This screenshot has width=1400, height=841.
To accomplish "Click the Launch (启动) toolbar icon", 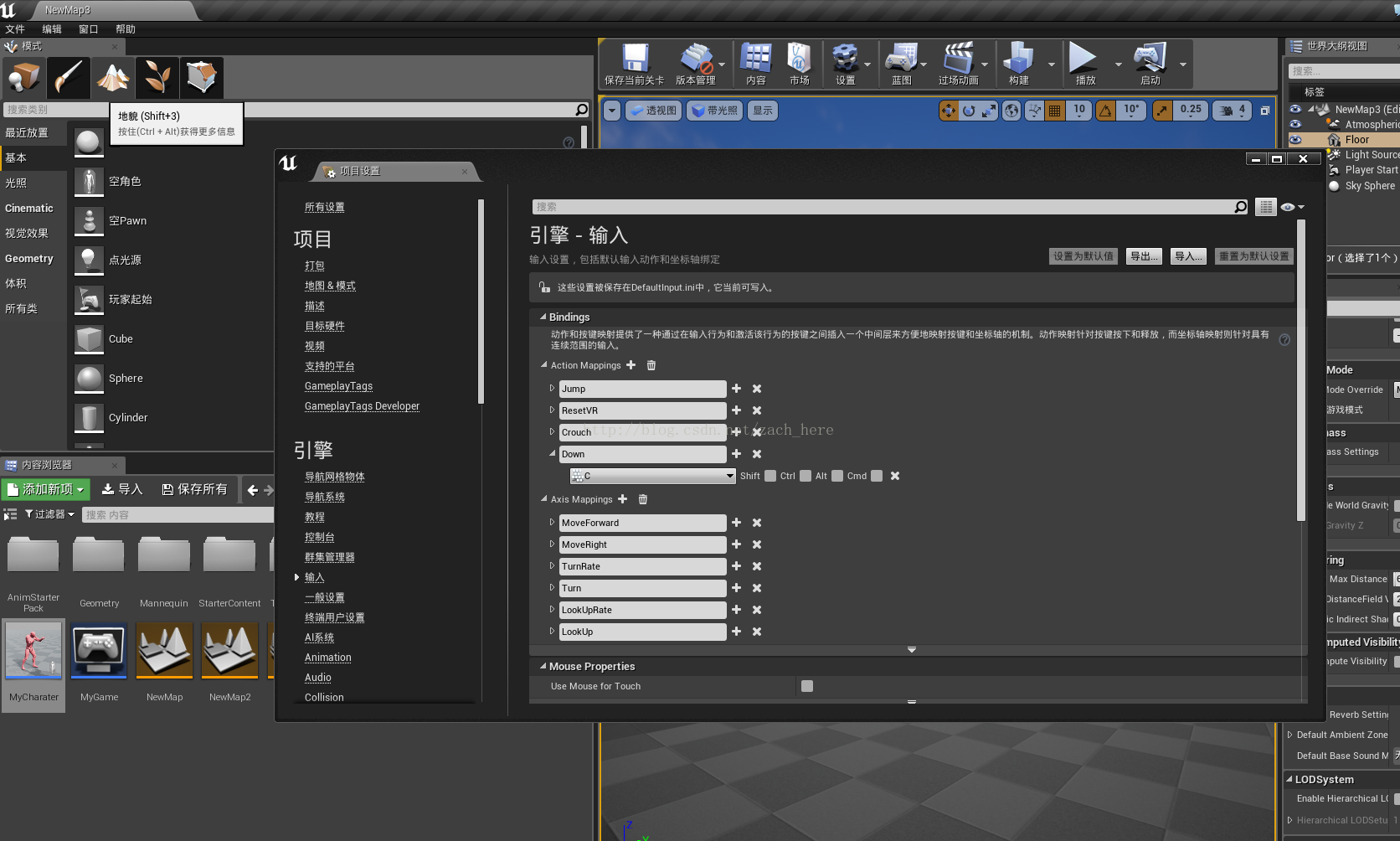I will coord(1150,64).
